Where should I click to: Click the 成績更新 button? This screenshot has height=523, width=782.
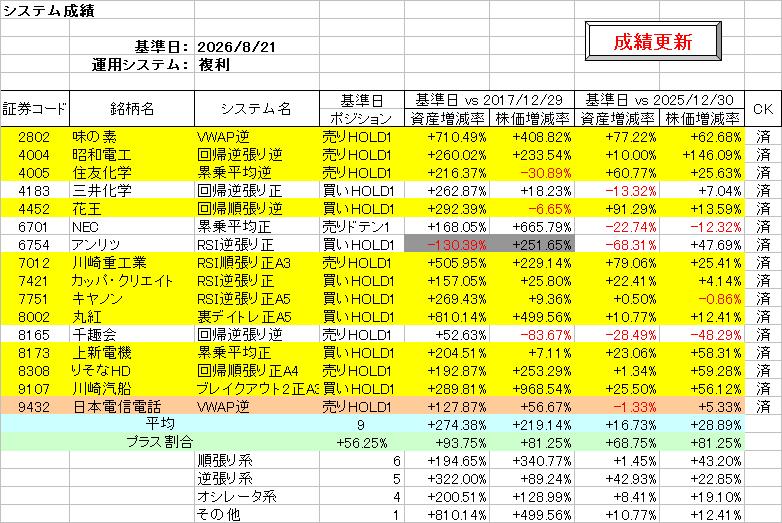click(653, 41)
